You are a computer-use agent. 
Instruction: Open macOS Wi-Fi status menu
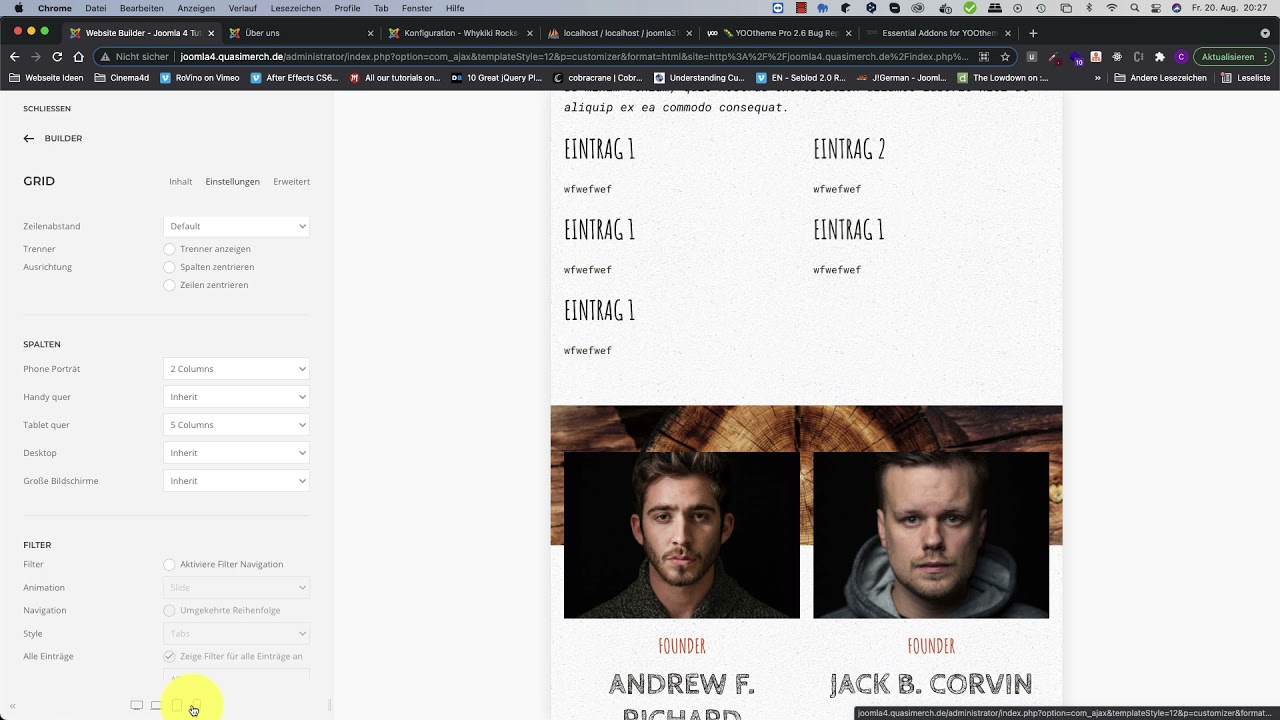point(1112,8)
